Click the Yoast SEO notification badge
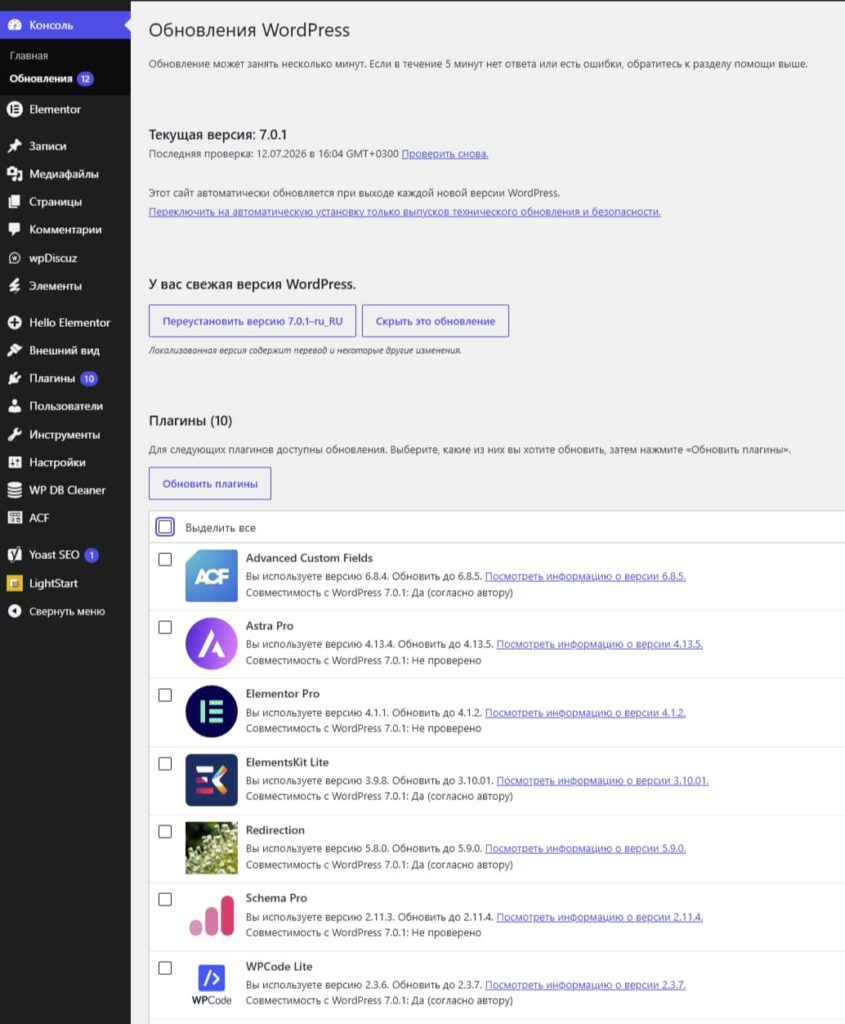The image size is (845, 1024). tap(91, 554)
